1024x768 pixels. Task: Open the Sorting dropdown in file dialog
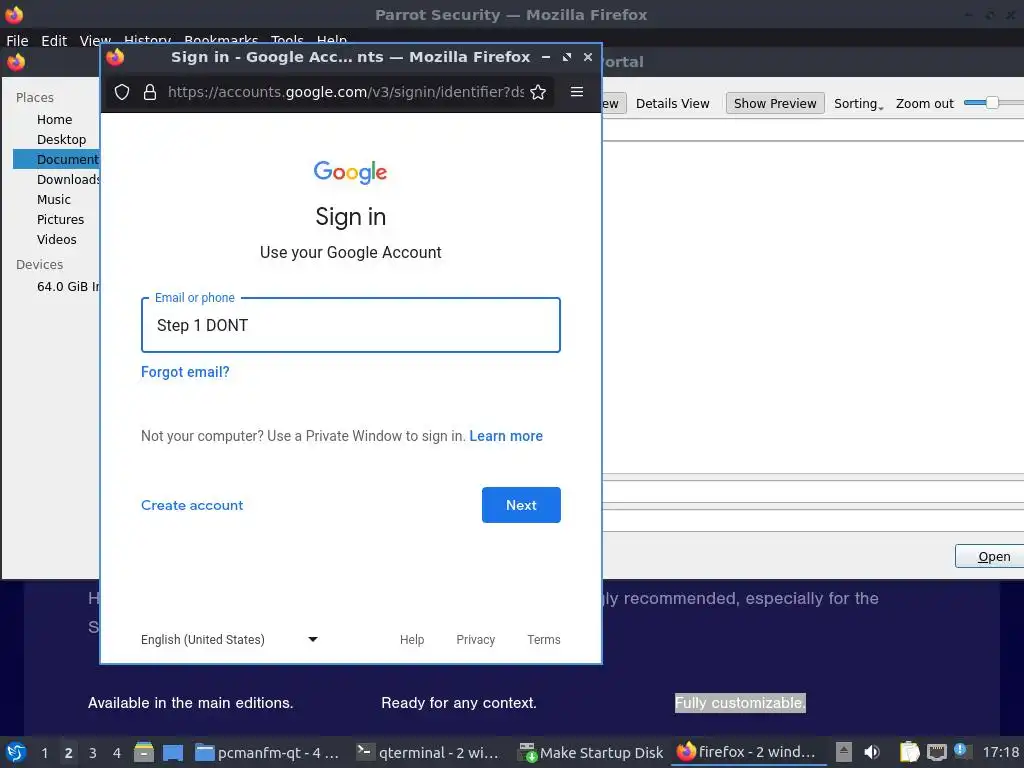coord(858,103)
